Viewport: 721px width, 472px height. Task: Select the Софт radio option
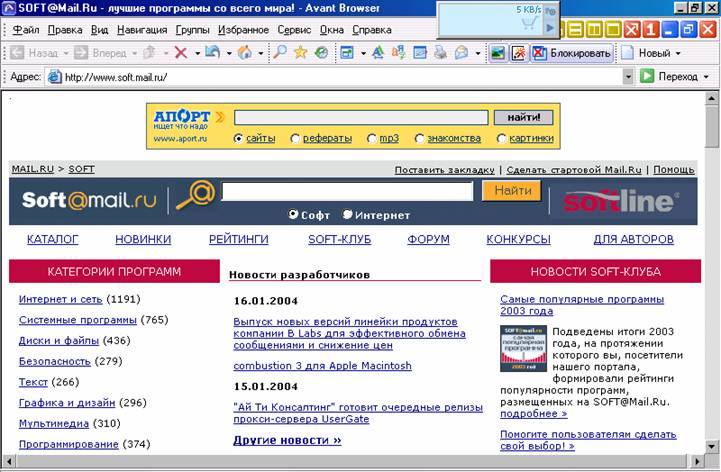[x=293, y=214]
